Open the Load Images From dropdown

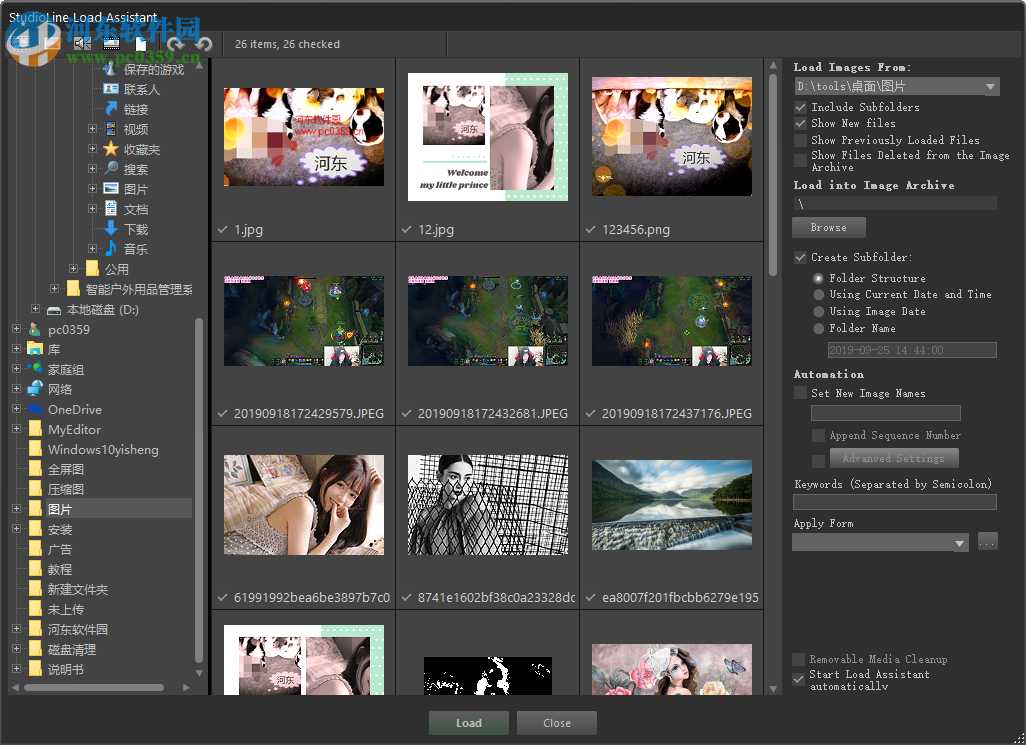coord(990,86)
